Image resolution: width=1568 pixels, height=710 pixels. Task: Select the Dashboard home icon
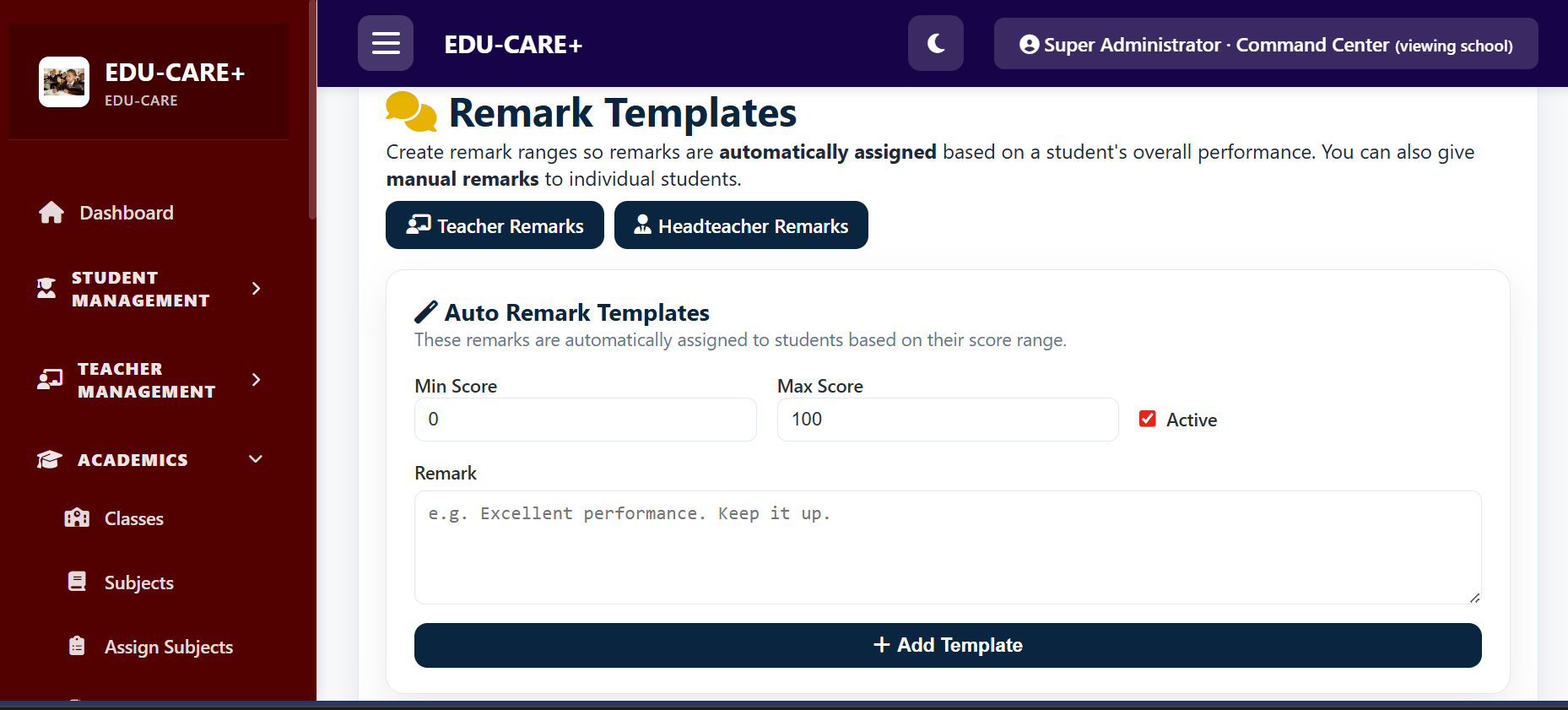tap(51, 212)
